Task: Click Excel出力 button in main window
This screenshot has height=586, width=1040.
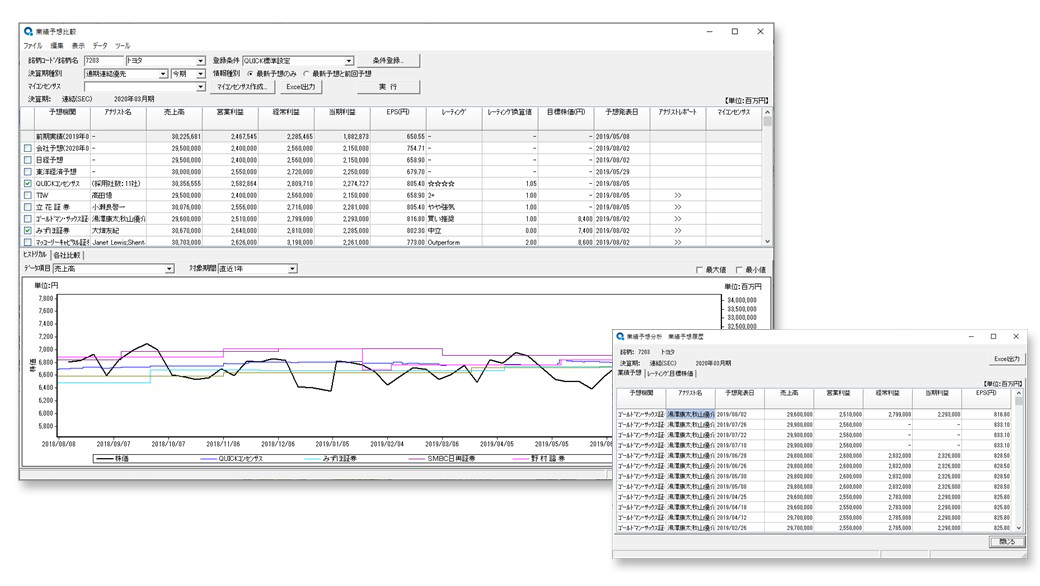Action: tap(300, 87)
